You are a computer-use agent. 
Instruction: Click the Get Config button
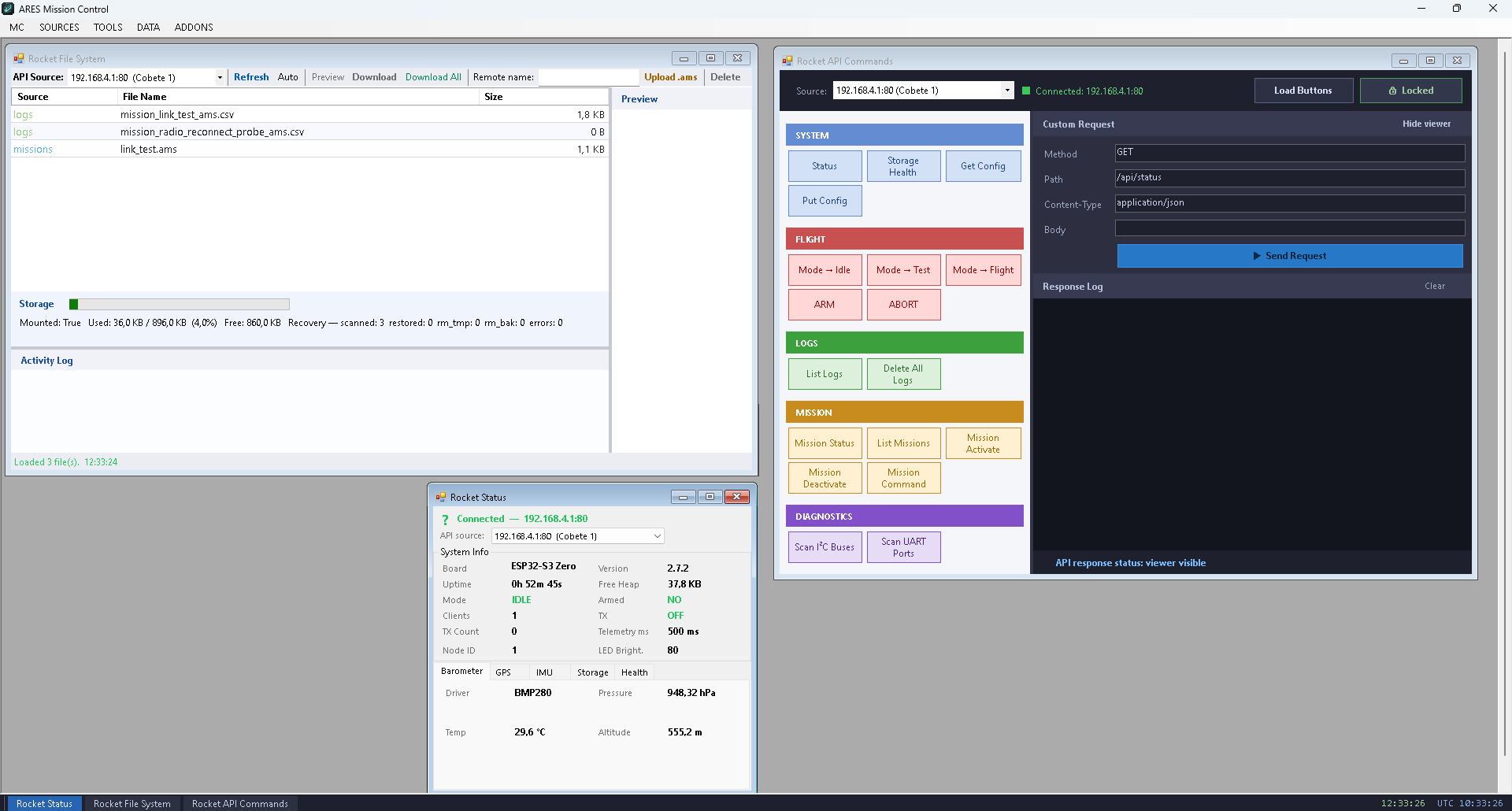(x=983, y=166)
